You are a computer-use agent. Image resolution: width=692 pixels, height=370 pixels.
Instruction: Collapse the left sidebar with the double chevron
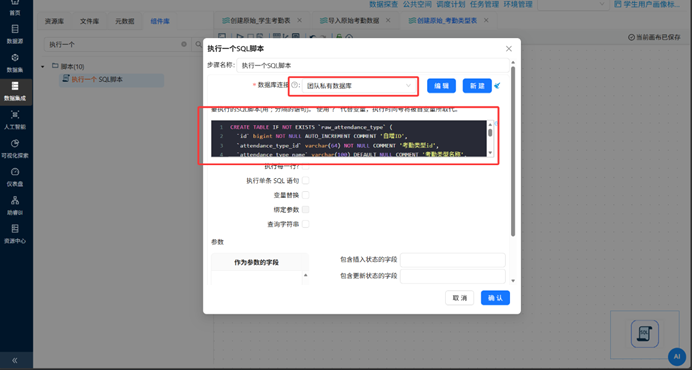[15, 360]
